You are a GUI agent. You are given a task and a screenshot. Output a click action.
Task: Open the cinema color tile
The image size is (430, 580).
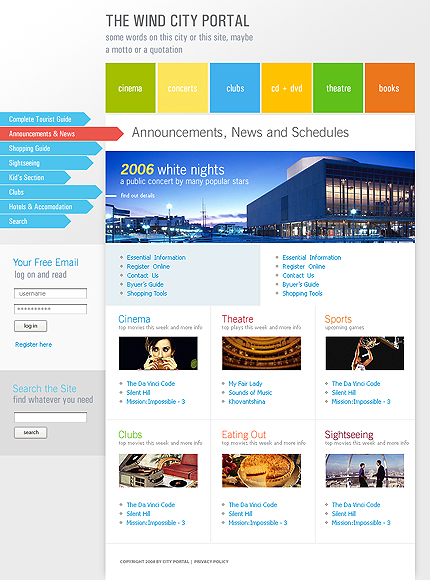130,88
